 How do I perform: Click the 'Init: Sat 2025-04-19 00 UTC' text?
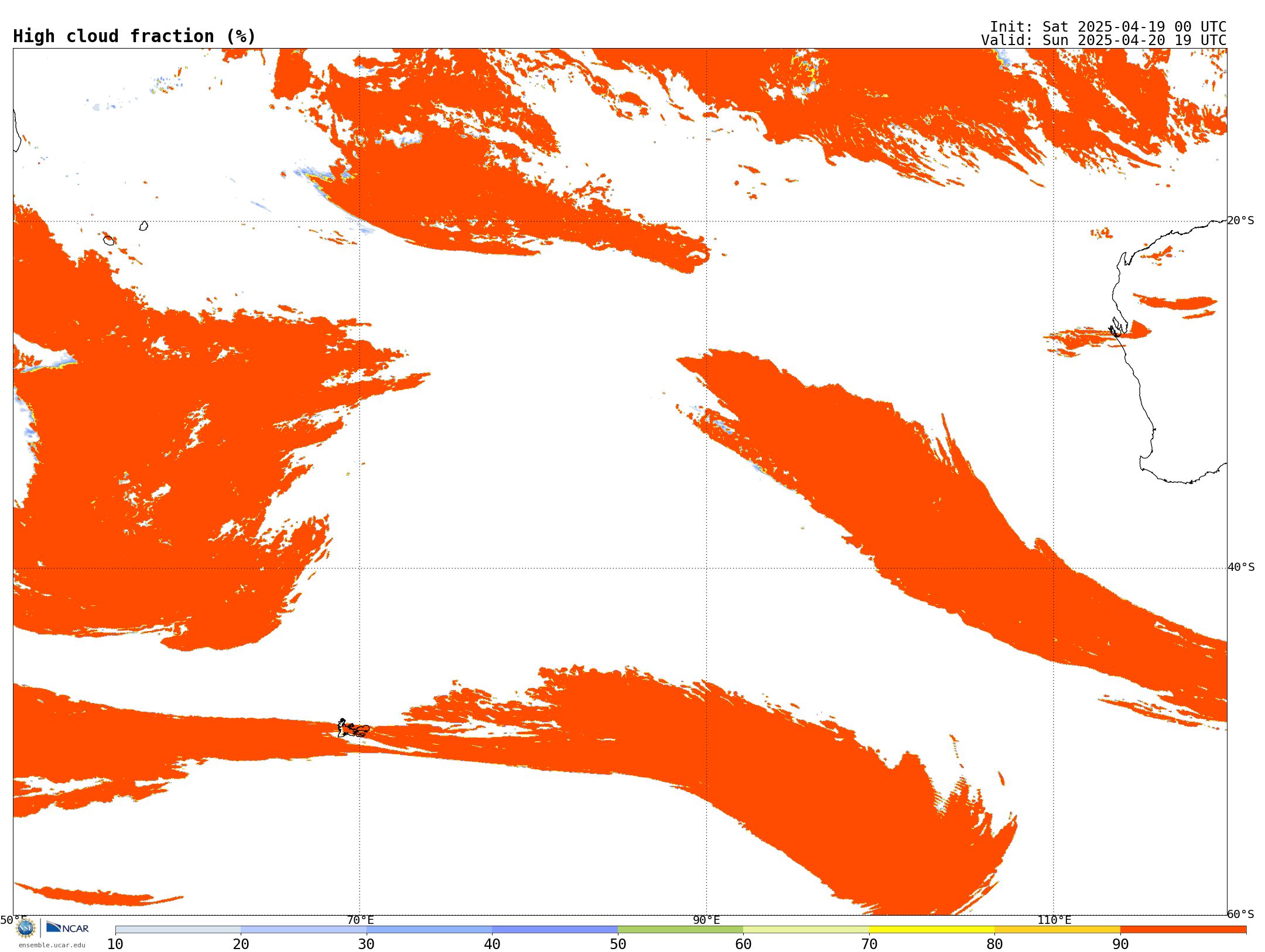pyautogui.click(x=1108, y=27)
